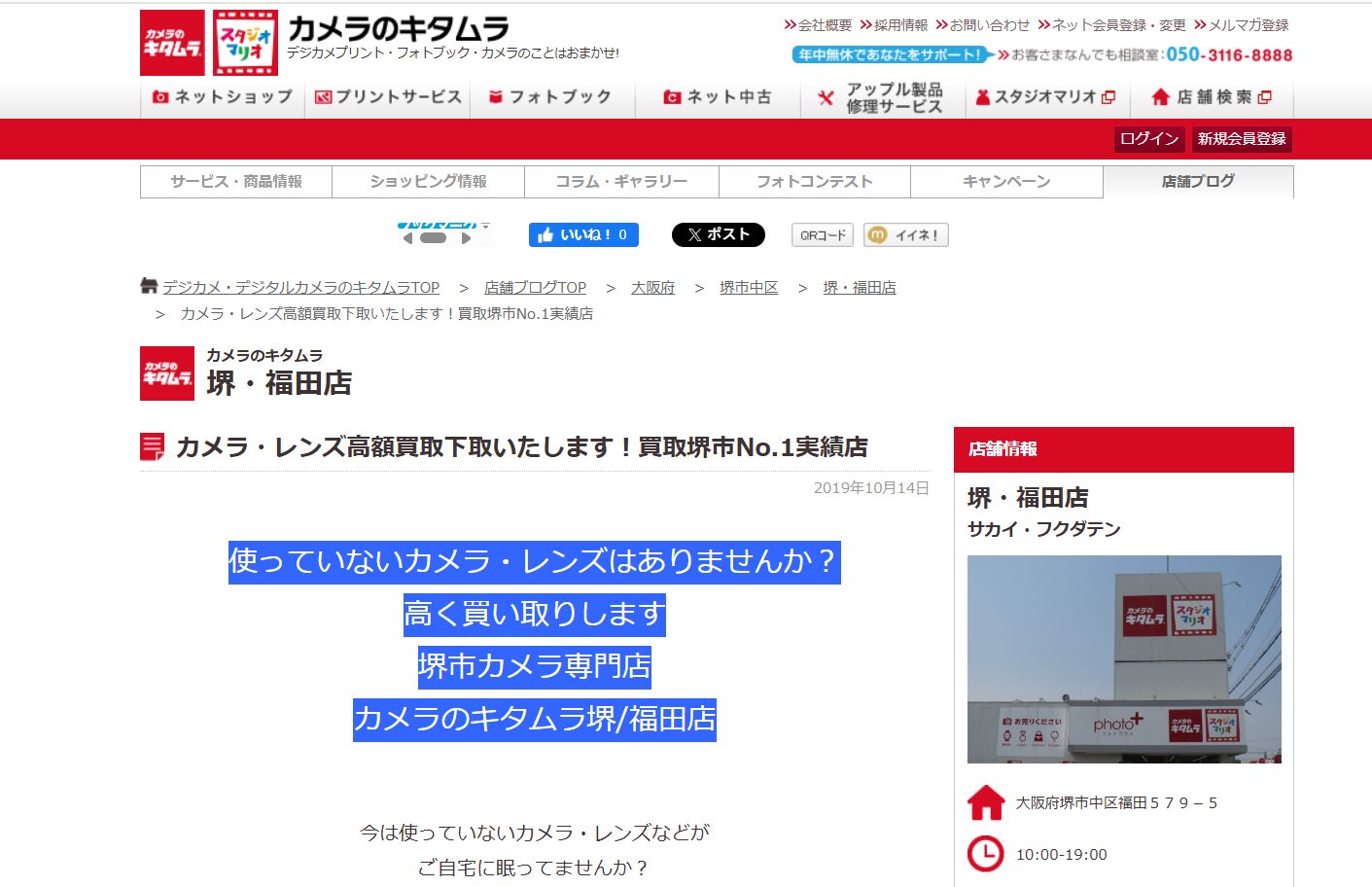Click the red clock hours icon
This screenshot has height=887, width=1372.
tap(986, 854)
